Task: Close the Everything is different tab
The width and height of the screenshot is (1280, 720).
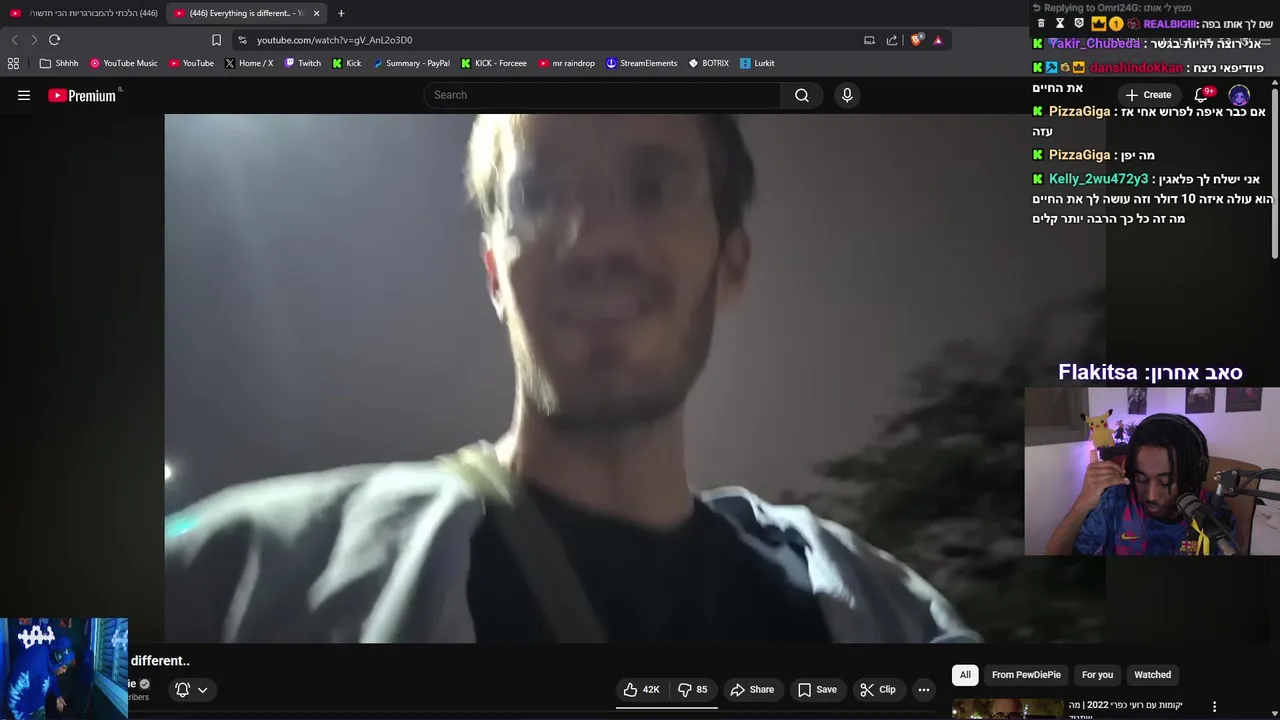Action: point(317,13)
